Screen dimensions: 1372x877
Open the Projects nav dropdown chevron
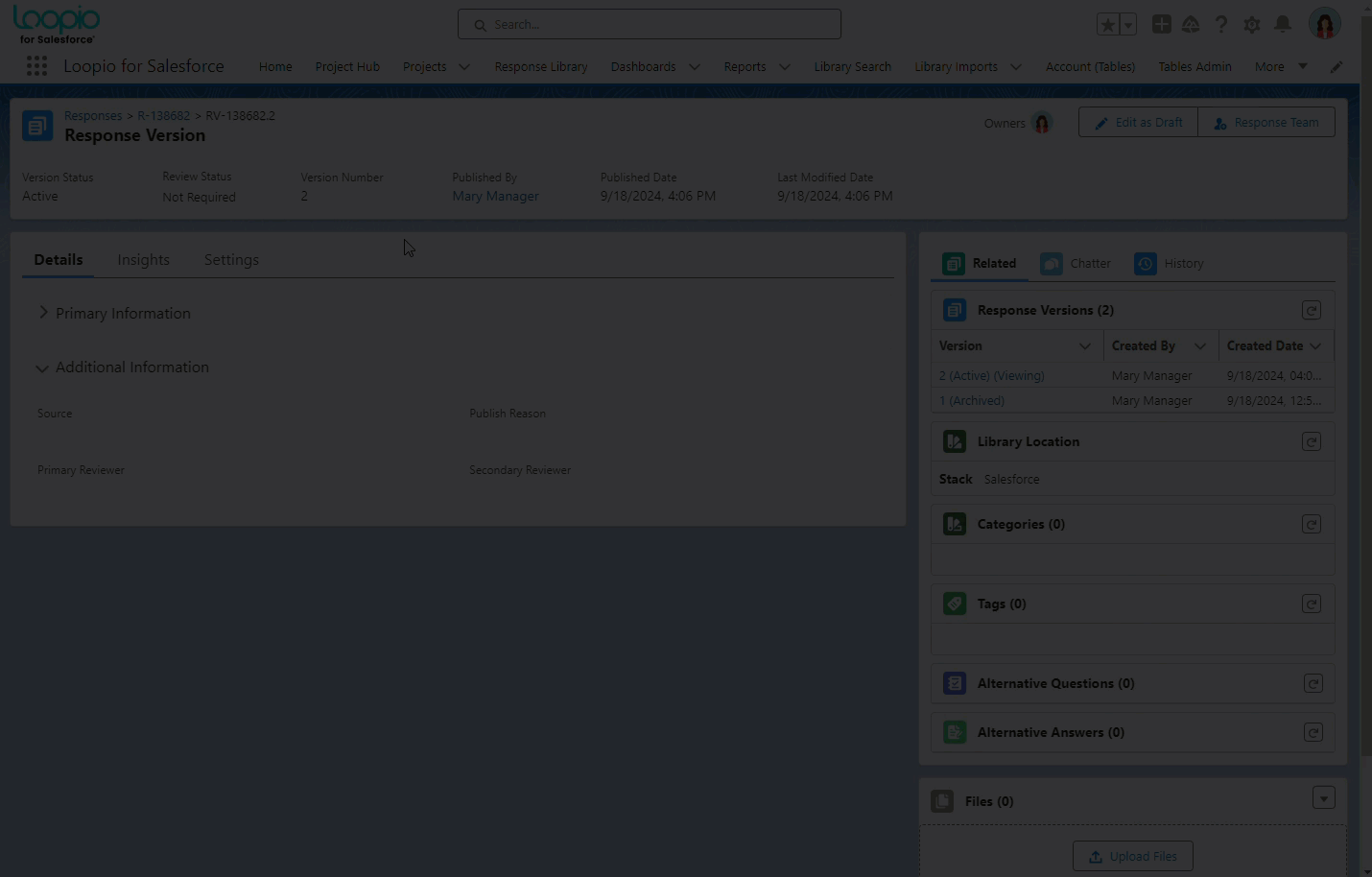click(464, 67)
